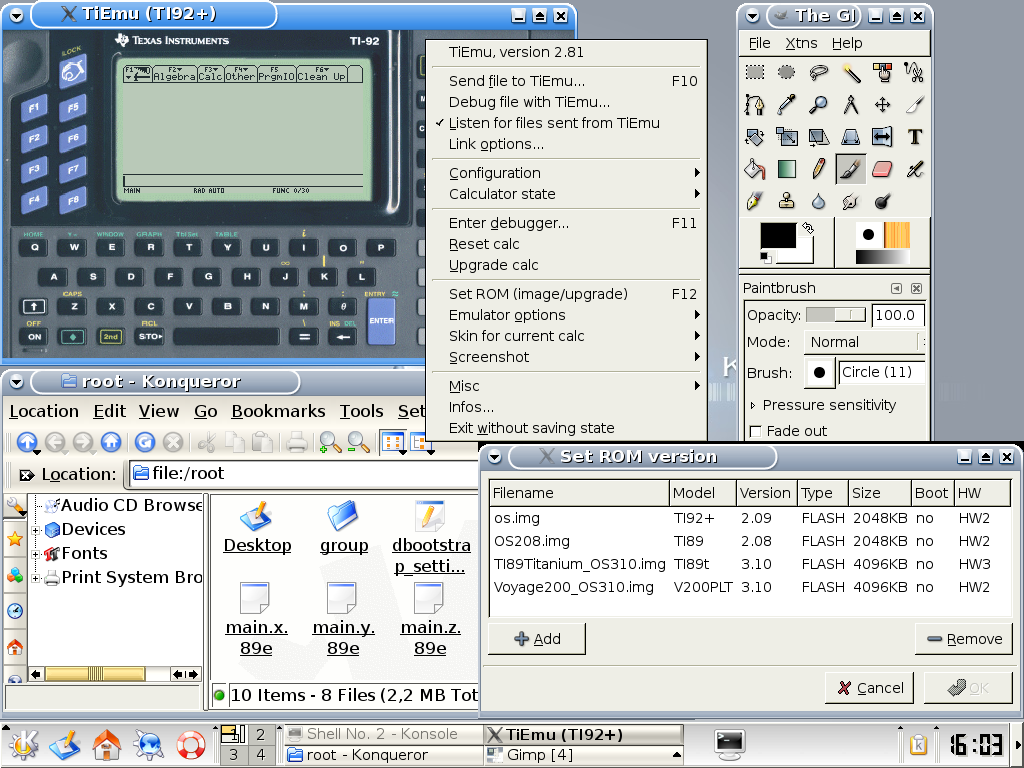Open the Mode dropdown showing Normal
1024x768 pixels.
click(x=863, y=342)
